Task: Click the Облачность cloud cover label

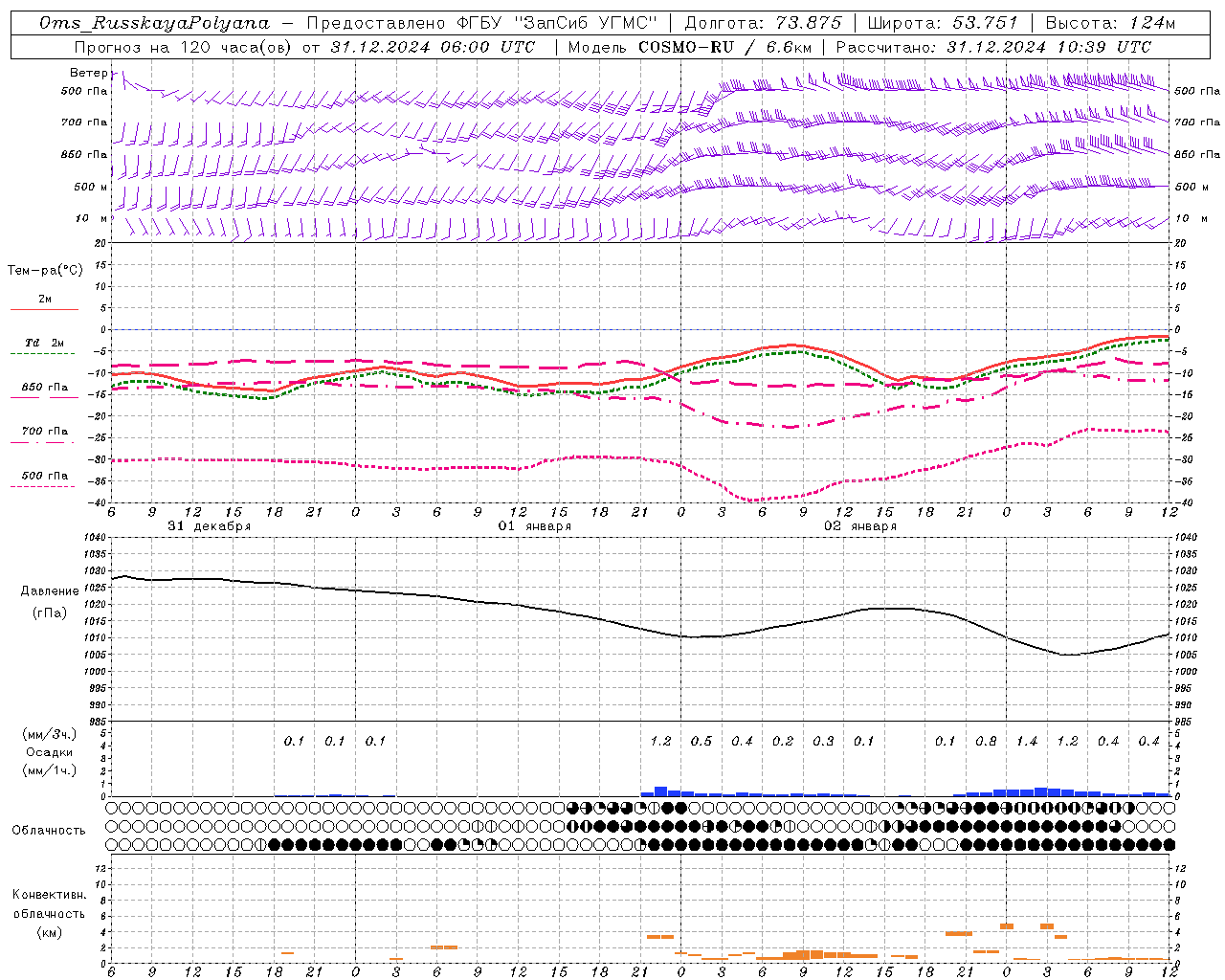Action: click(49, 831)
